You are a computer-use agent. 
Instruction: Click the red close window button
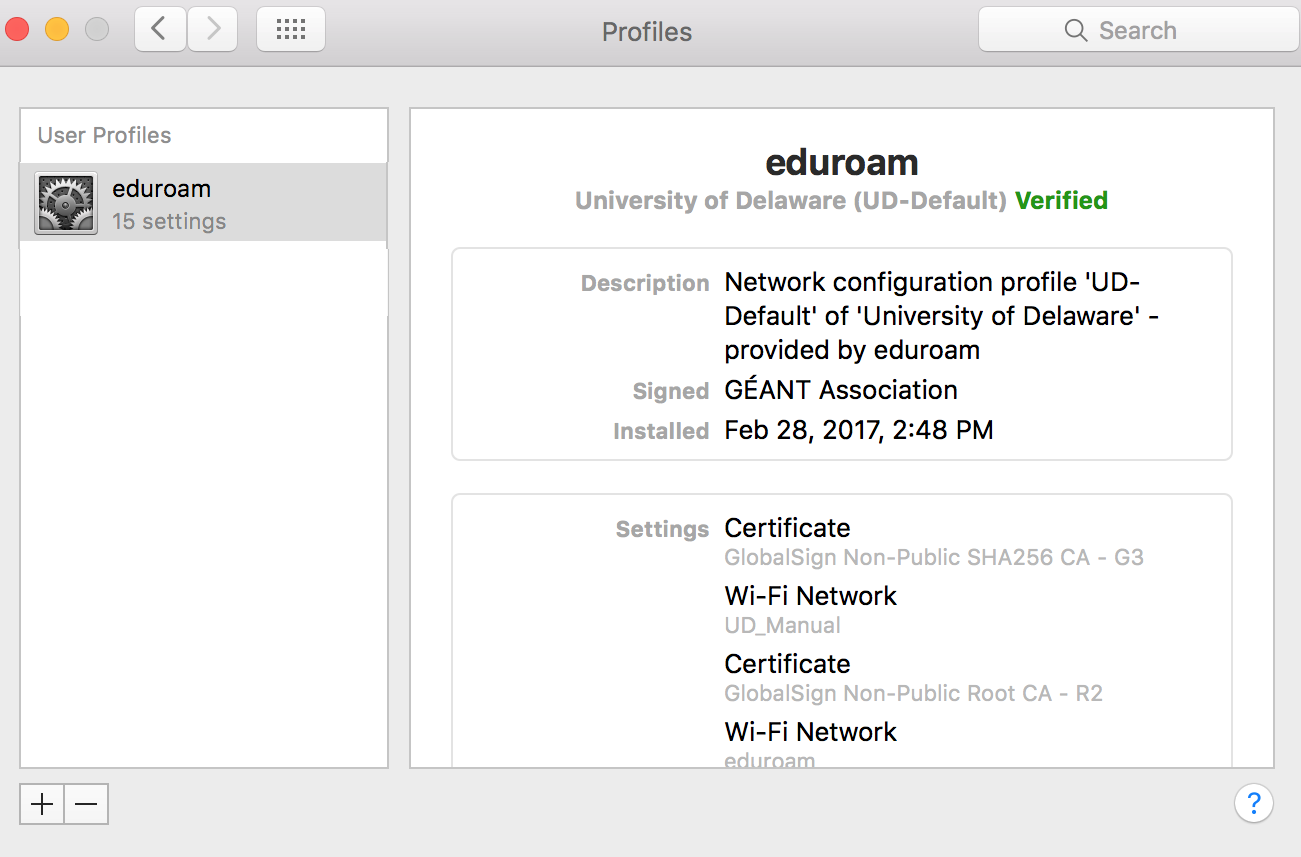17,30
